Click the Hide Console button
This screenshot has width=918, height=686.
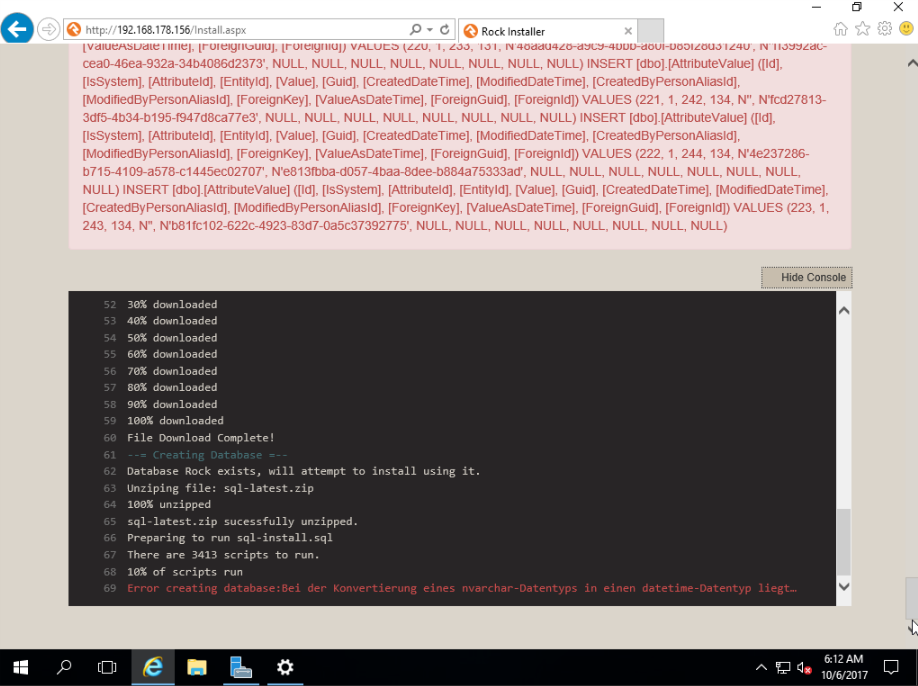click(x=806, y=277)
